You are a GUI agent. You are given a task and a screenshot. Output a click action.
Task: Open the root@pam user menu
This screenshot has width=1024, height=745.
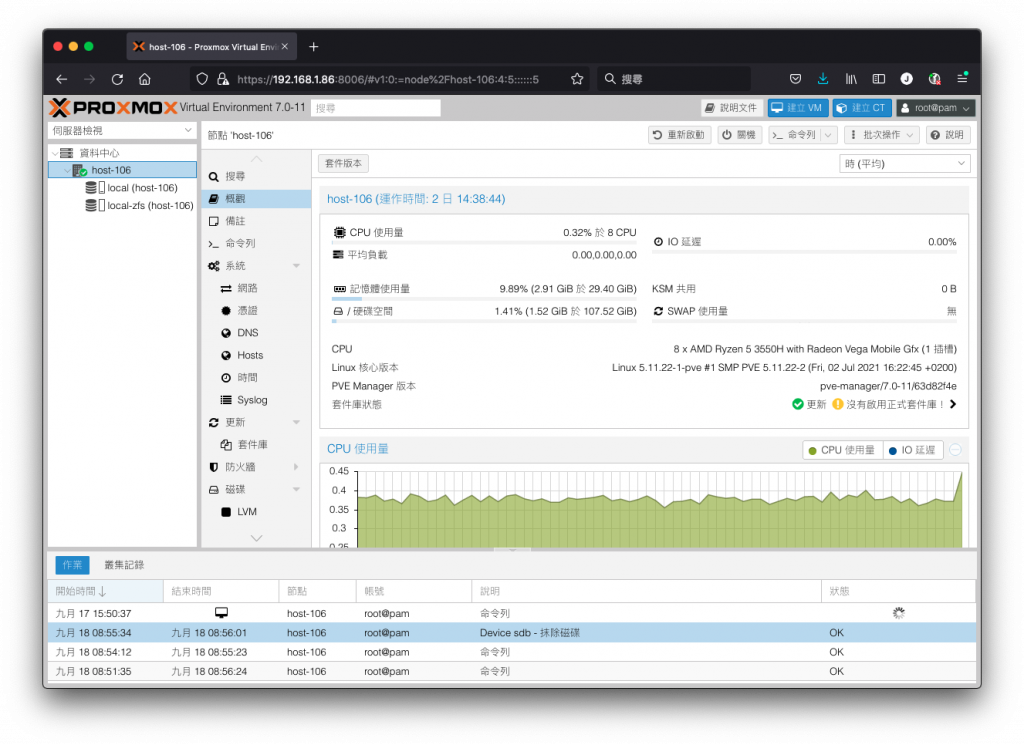click(936, 108)
